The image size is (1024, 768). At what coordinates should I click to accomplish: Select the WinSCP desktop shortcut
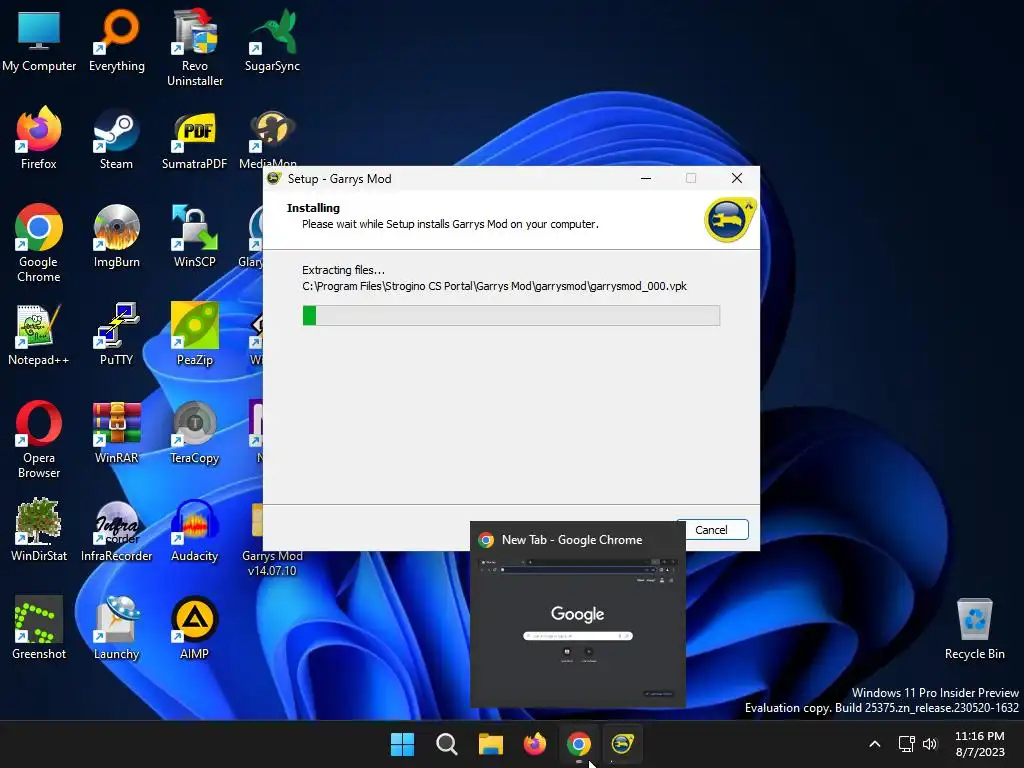click(195, 236)
